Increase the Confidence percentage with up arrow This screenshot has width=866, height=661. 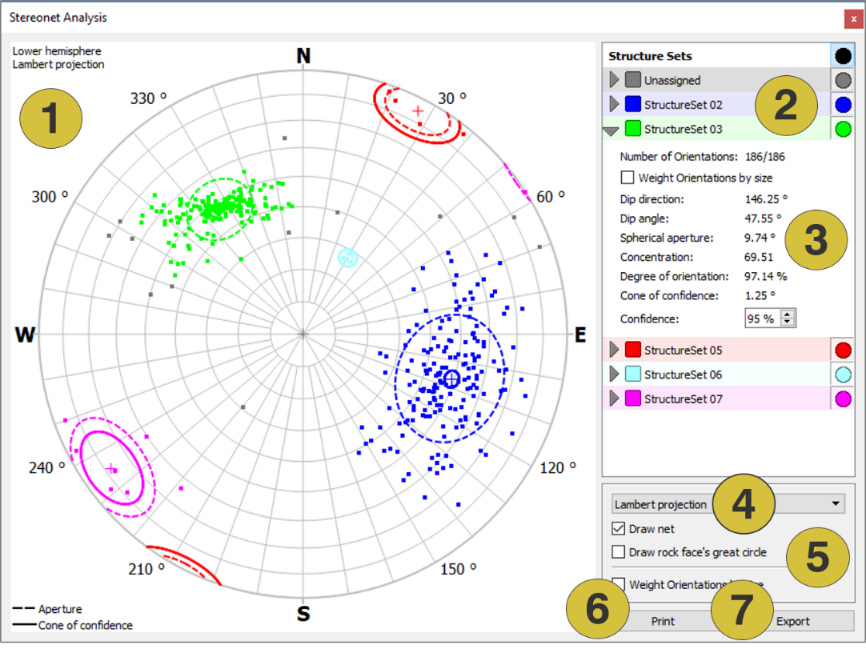point(788,314)
